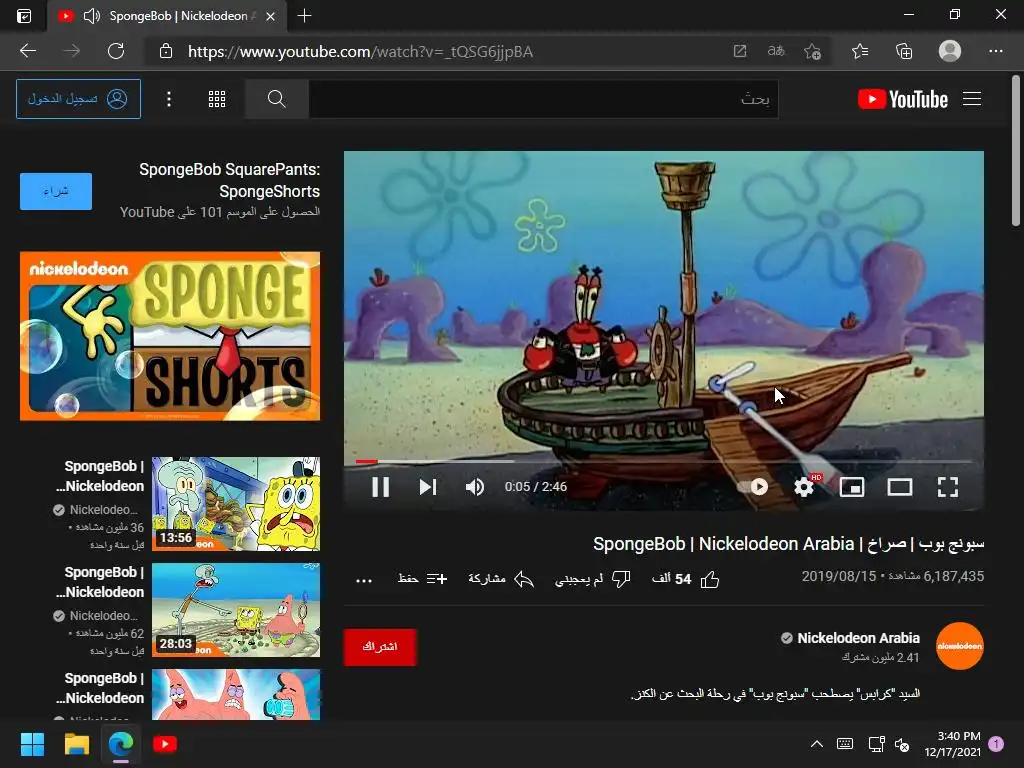Refresh the browser page
1024x768 pixels.
tap(116, 51)
